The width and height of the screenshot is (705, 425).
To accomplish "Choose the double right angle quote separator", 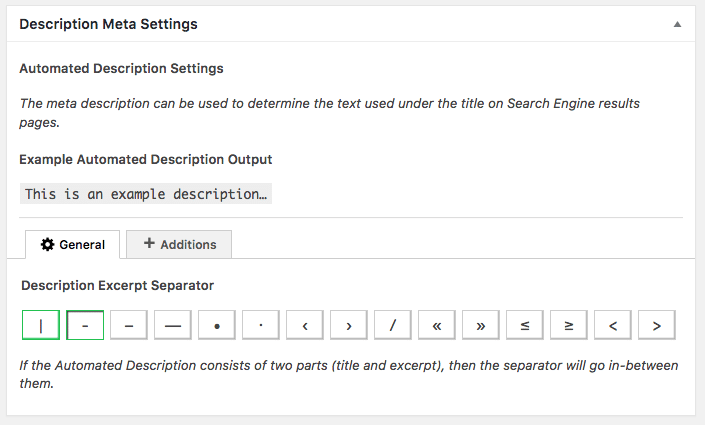I will point(481,325).
